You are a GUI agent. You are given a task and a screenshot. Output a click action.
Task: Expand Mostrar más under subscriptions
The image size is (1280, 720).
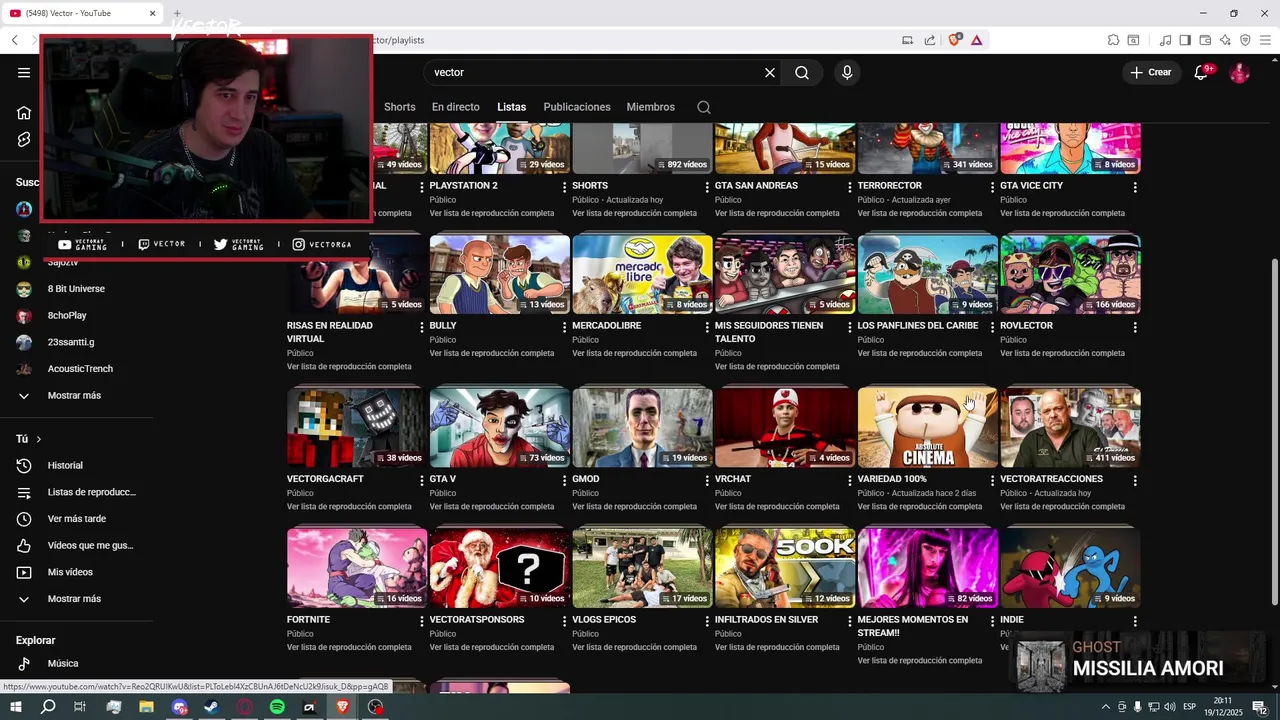click(76, 396)
